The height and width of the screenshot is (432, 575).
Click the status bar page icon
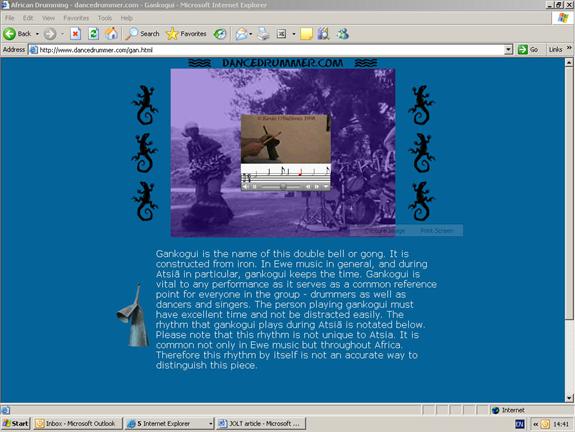pos(6,410)
